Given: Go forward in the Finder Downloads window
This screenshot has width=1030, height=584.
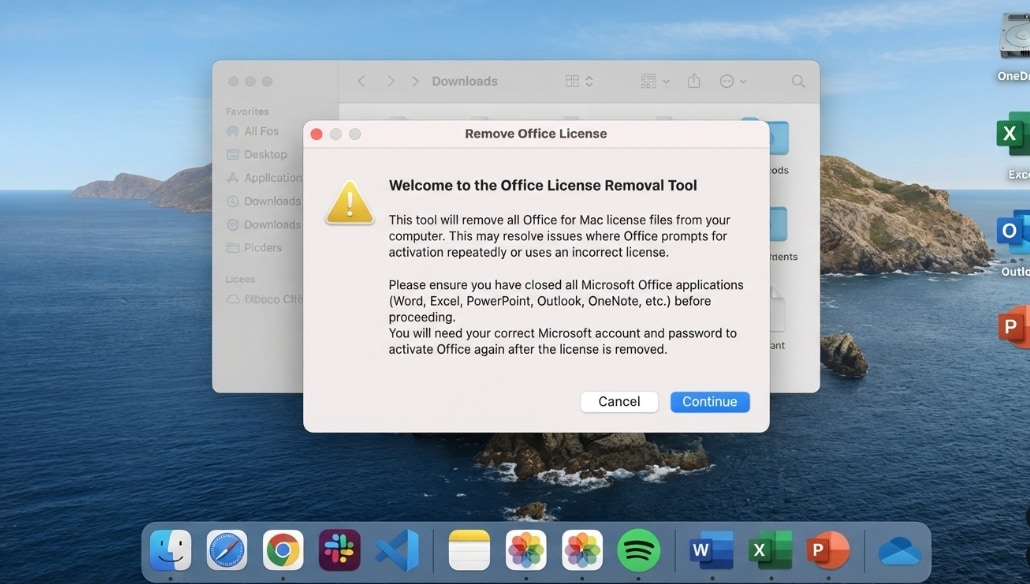Looking at the screenshot, I should [x=390, y=81].
